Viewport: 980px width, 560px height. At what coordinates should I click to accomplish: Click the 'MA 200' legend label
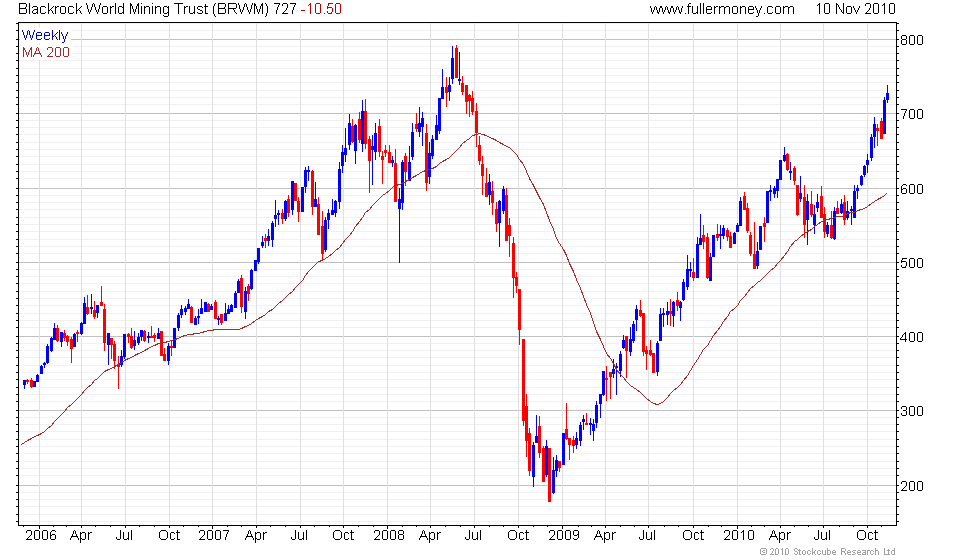46,52
